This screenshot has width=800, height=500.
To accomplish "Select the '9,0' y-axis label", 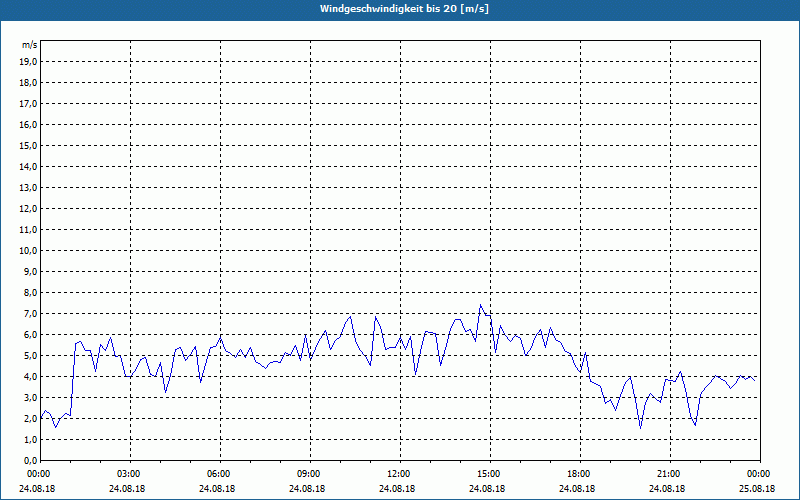I will coord(30,271).
